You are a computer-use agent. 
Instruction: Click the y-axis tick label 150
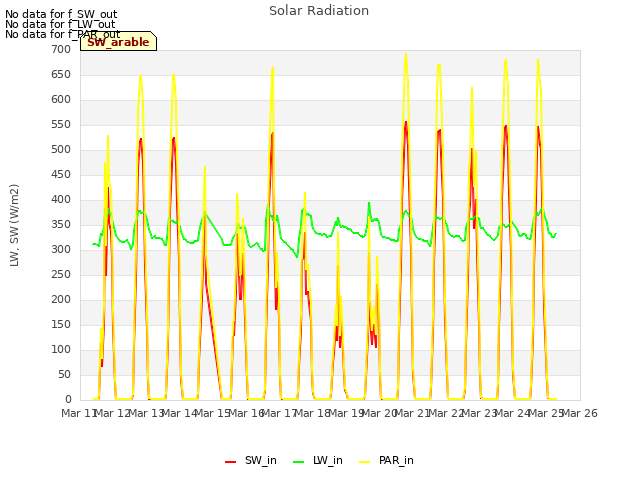click(61, 325)
